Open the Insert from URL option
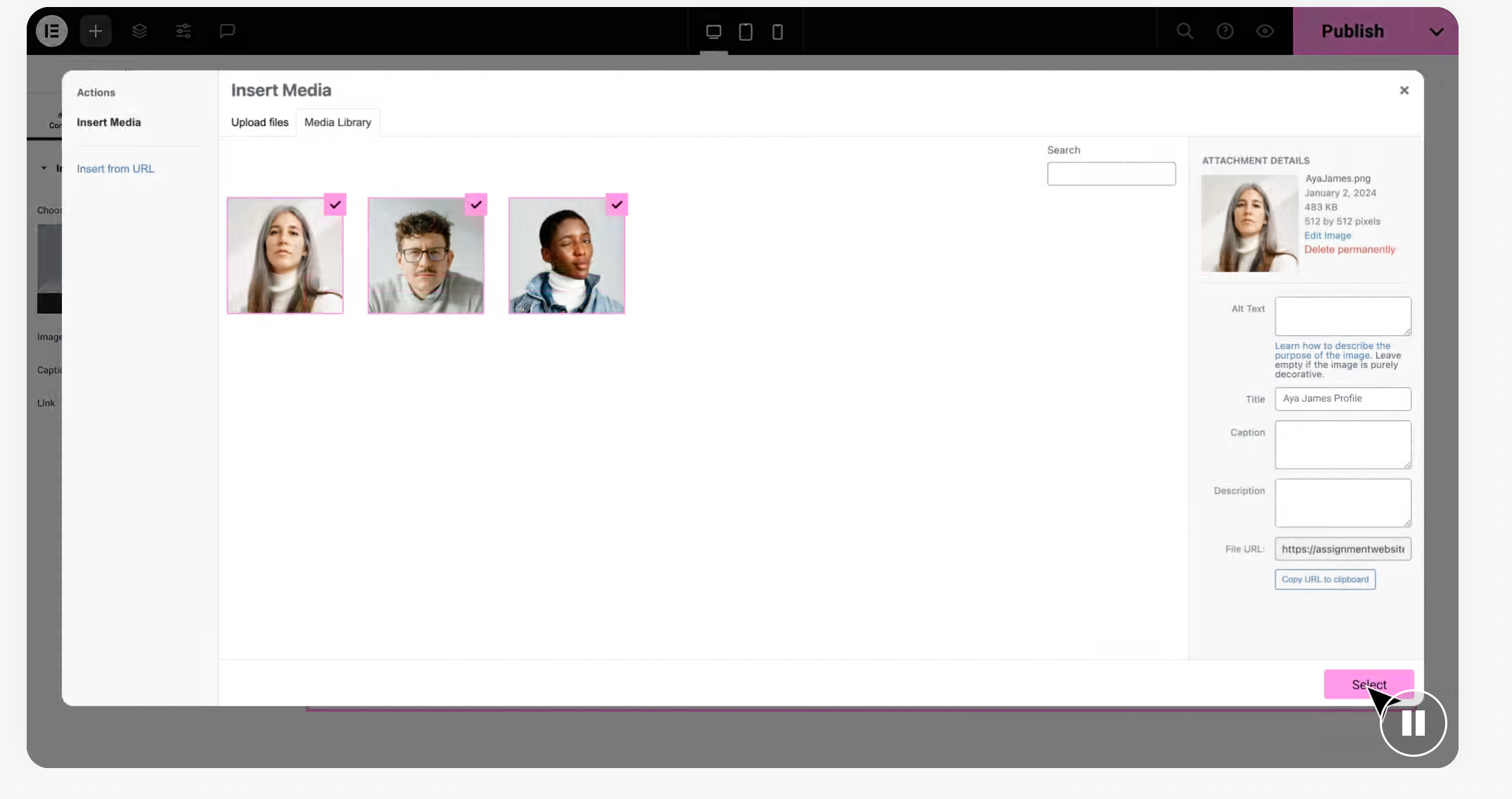Viewport: 1512px width, 799px height. click(115, 169)
